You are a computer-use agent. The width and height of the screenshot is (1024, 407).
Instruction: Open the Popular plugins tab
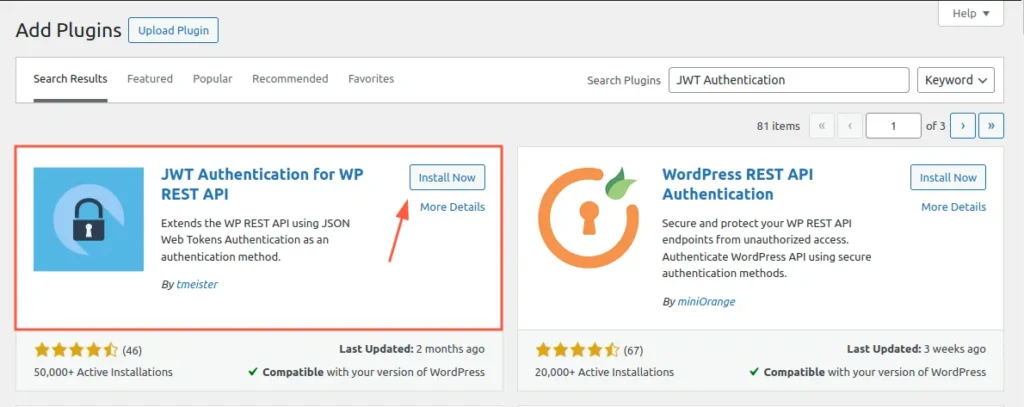tap(212, 79)
